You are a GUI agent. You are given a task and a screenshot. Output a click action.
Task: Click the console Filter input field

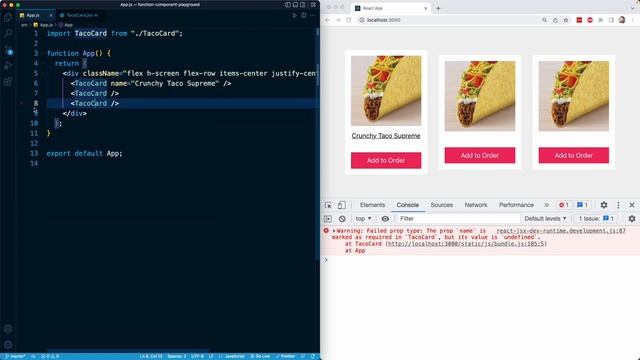pyautogui.click(x=458, y=219)
